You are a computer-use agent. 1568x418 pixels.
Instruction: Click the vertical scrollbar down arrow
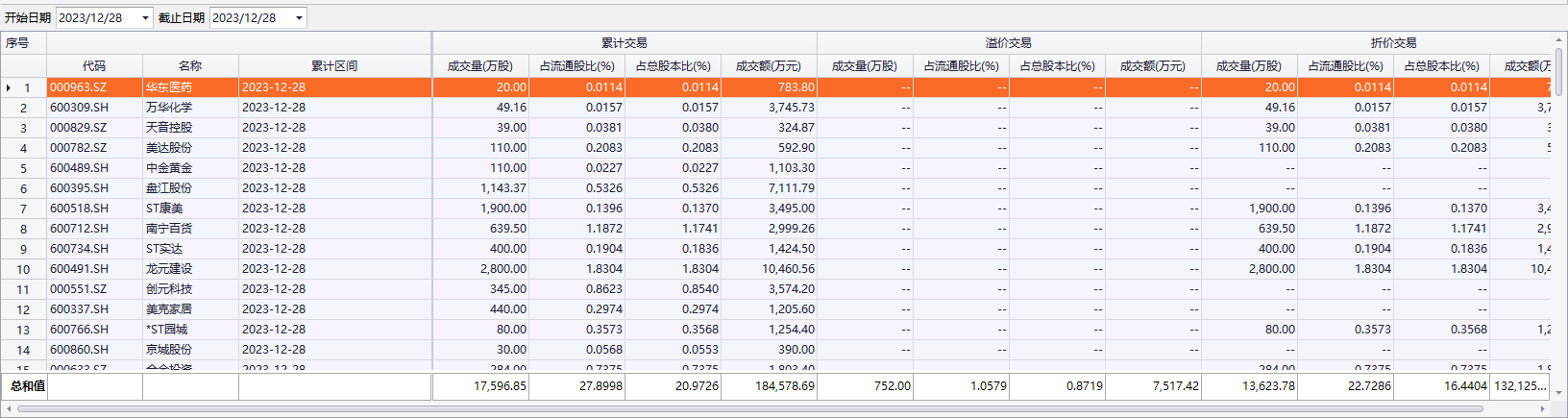[1559, 393]
